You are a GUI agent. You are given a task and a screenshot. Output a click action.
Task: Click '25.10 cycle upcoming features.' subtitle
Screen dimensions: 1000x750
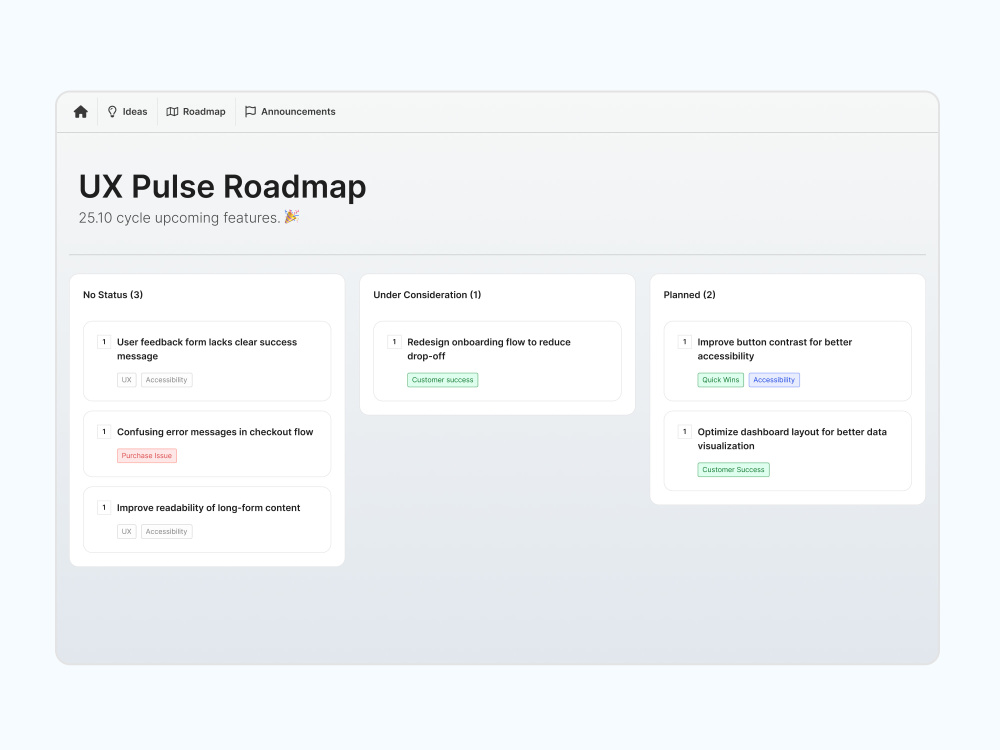180,218
